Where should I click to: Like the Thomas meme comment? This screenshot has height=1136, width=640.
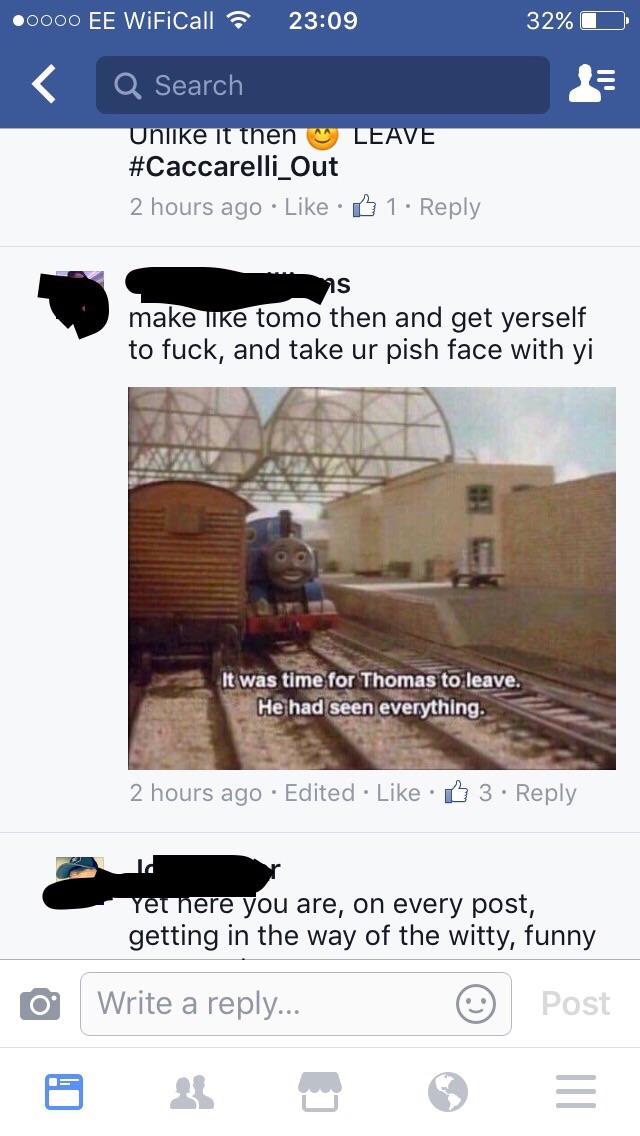[398, 793]
